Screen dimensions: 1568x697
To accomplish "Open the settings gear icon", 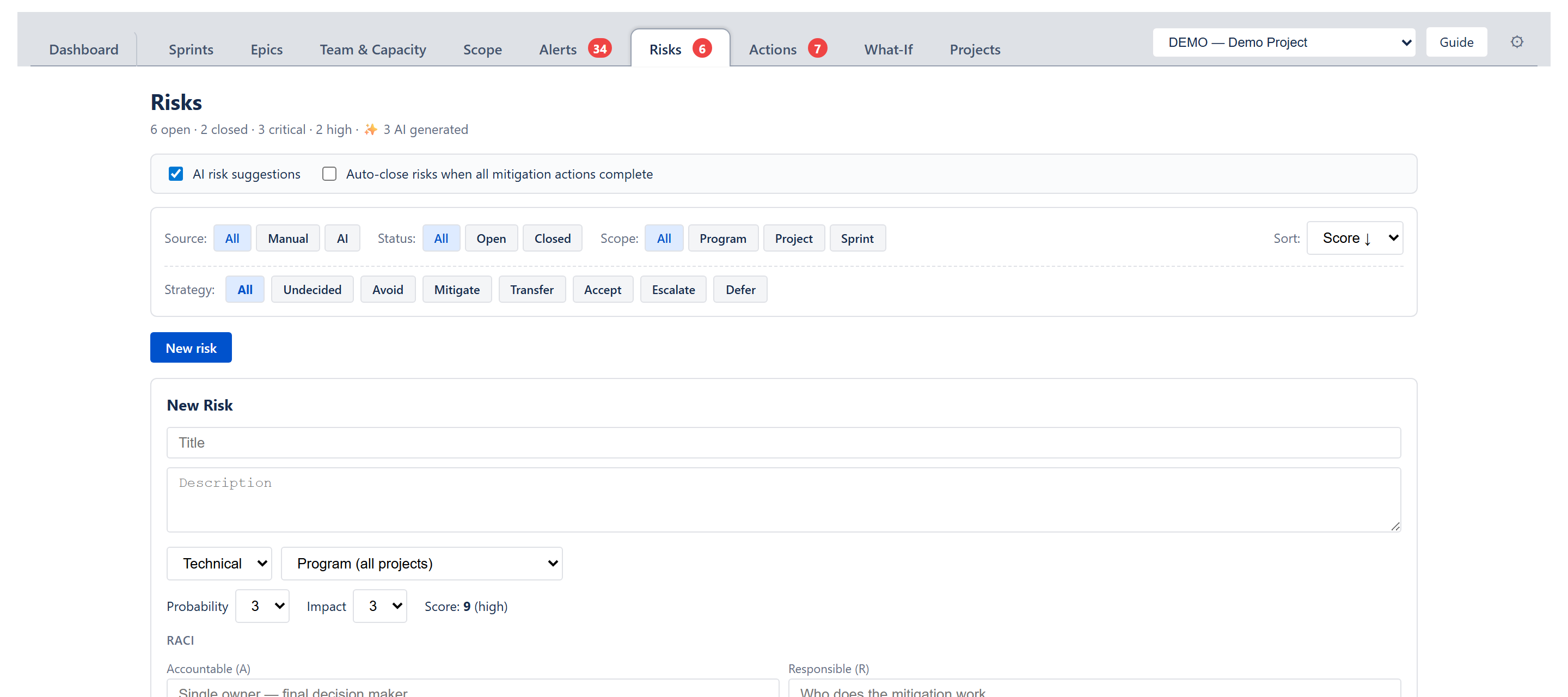I will tap(1516, 42).
